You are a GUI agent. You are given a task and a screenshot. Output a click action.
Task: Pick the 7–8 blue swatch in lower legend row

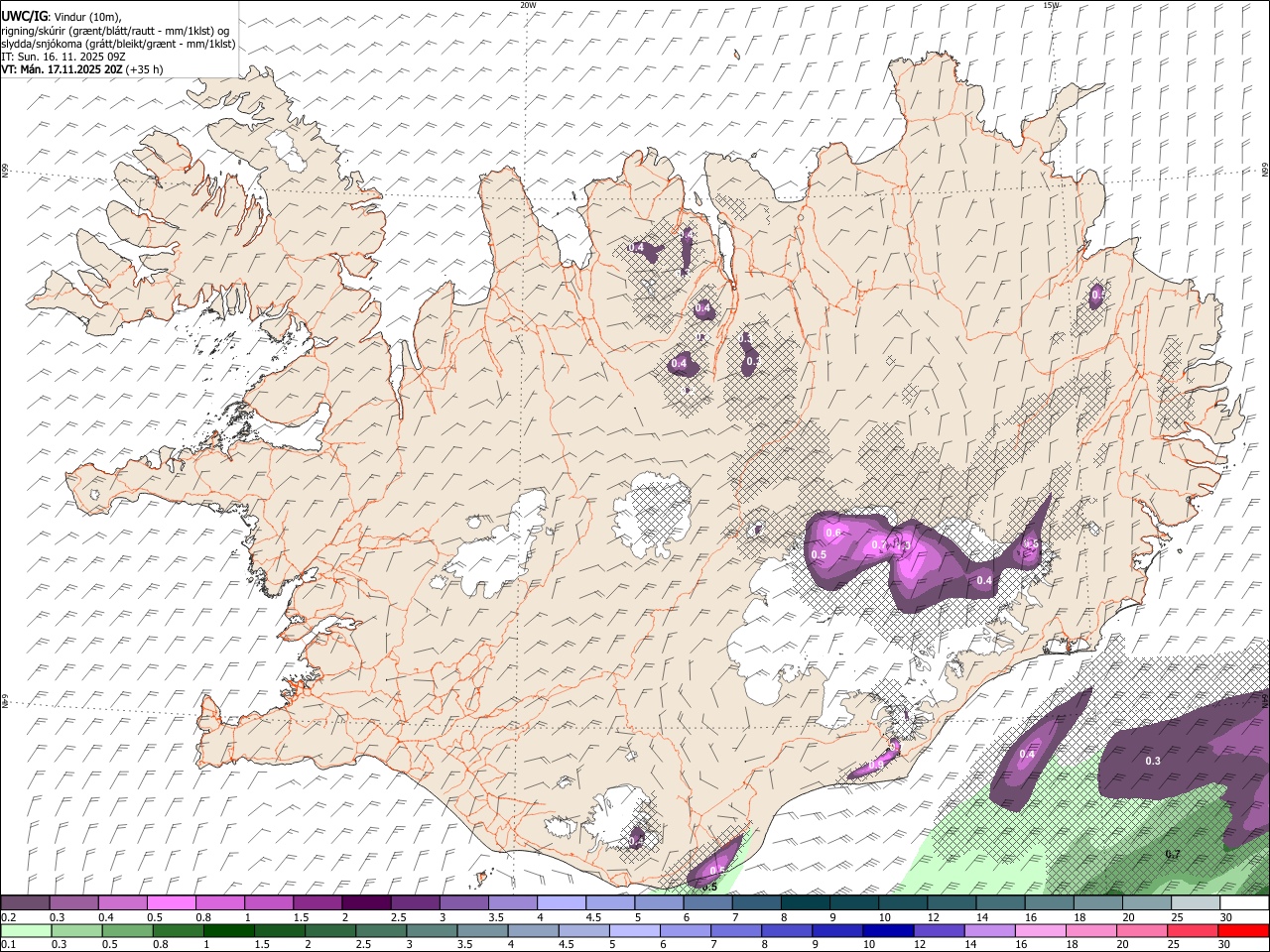click(736, 931)
